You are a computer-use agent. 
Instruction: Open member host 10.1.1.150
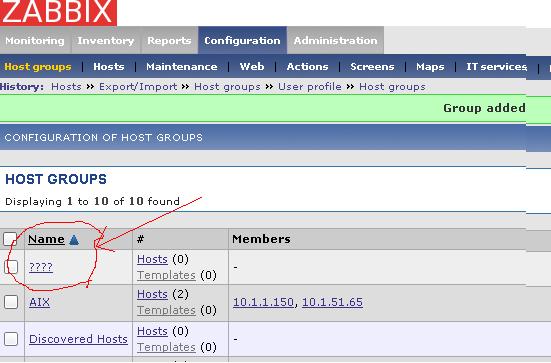click(263, 302)
